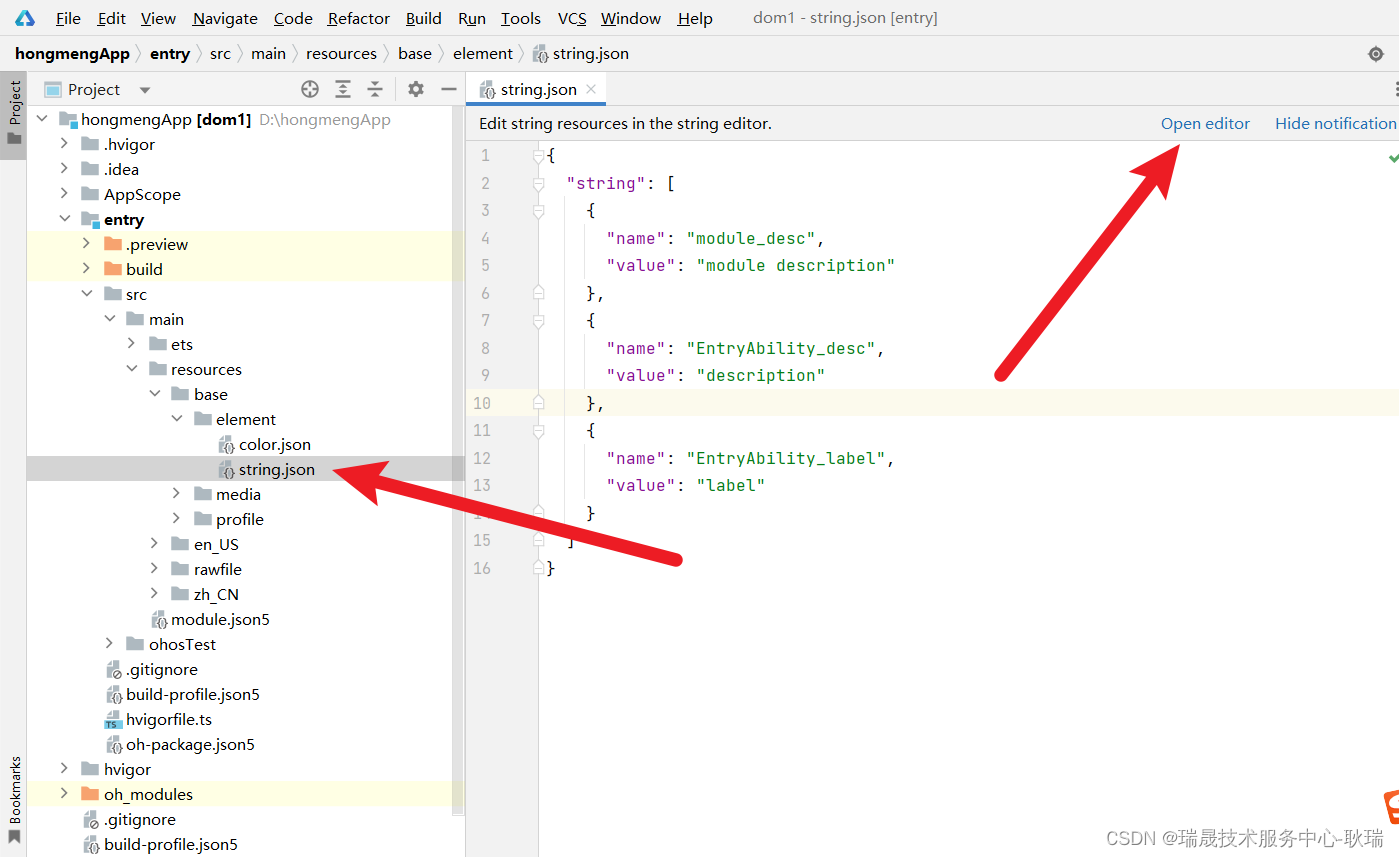The height and width of the screenshot is (857, 1399).
Task: Open the Help menu
Action: click(695, 18)
